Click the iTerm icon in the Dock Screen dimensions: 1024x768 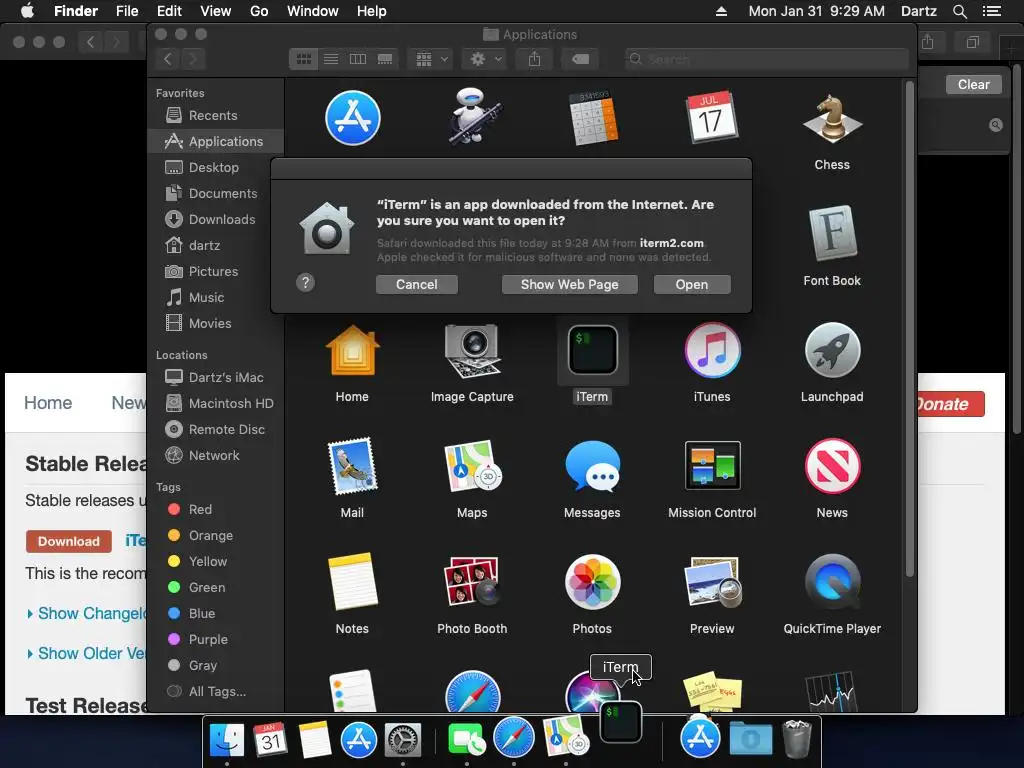tap(620, 722)
